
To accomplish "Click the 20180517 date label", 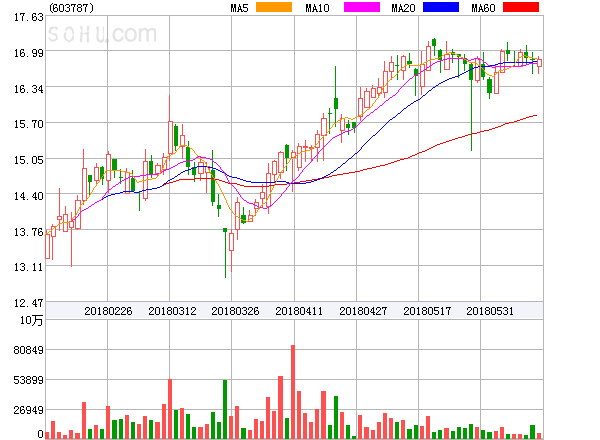I will [x=427, y=311].
